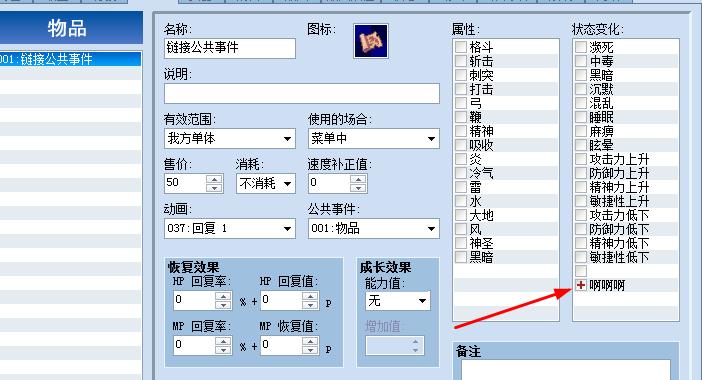The image size is (702, 380).
Task: Click the MP 回复率 input field
Action: click(194, 346)
